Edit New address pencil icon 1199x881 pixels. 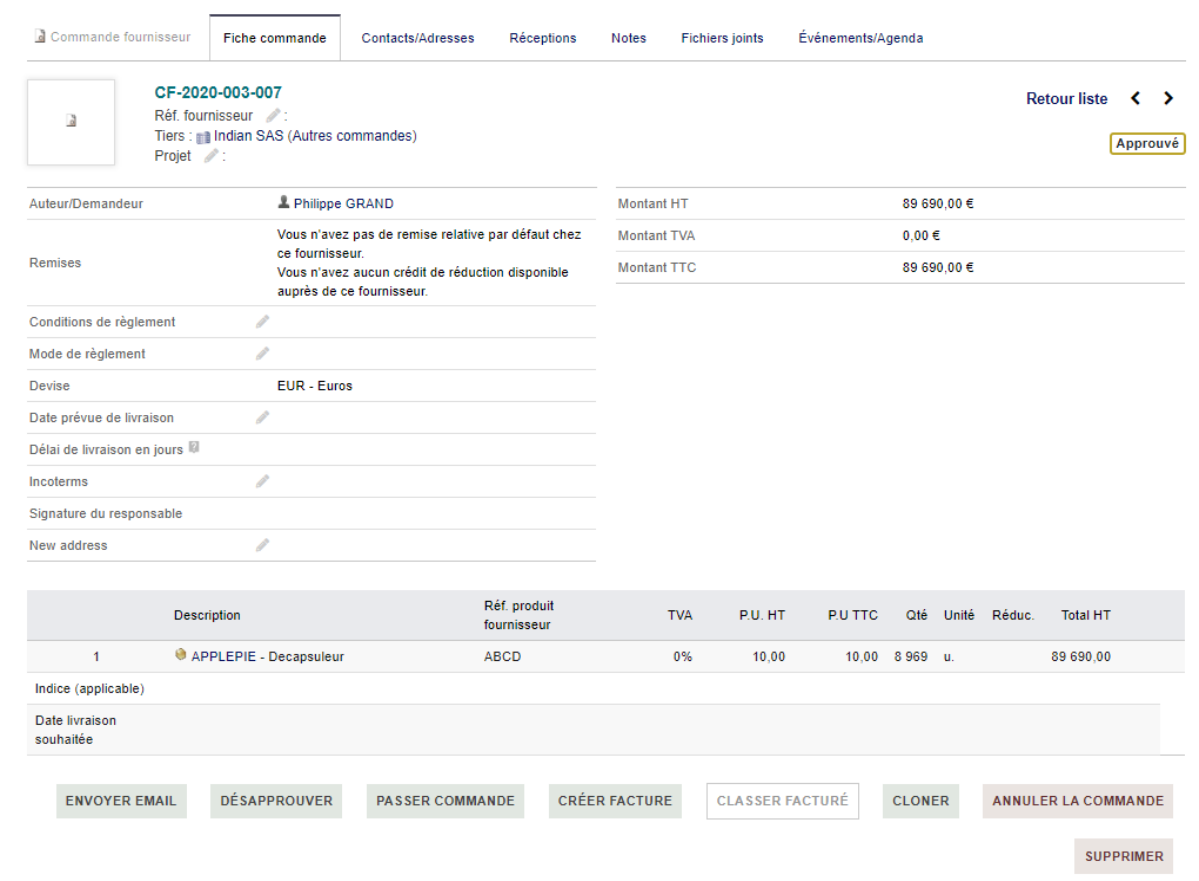coord(262,545)
